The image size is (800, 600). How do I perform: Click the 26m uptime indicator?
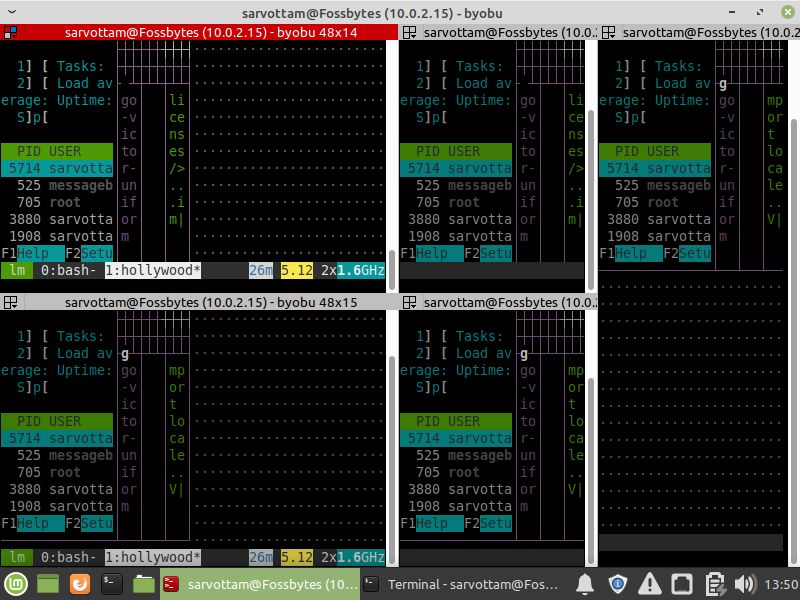coord(260,270)
